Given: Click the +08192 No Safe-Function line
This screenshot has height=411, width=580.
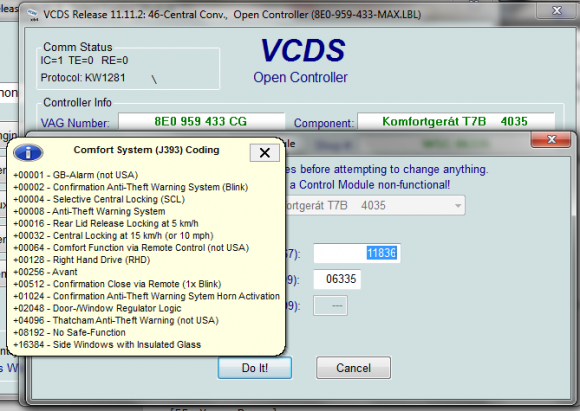Looking at the screenshot, I should (70, 332).
